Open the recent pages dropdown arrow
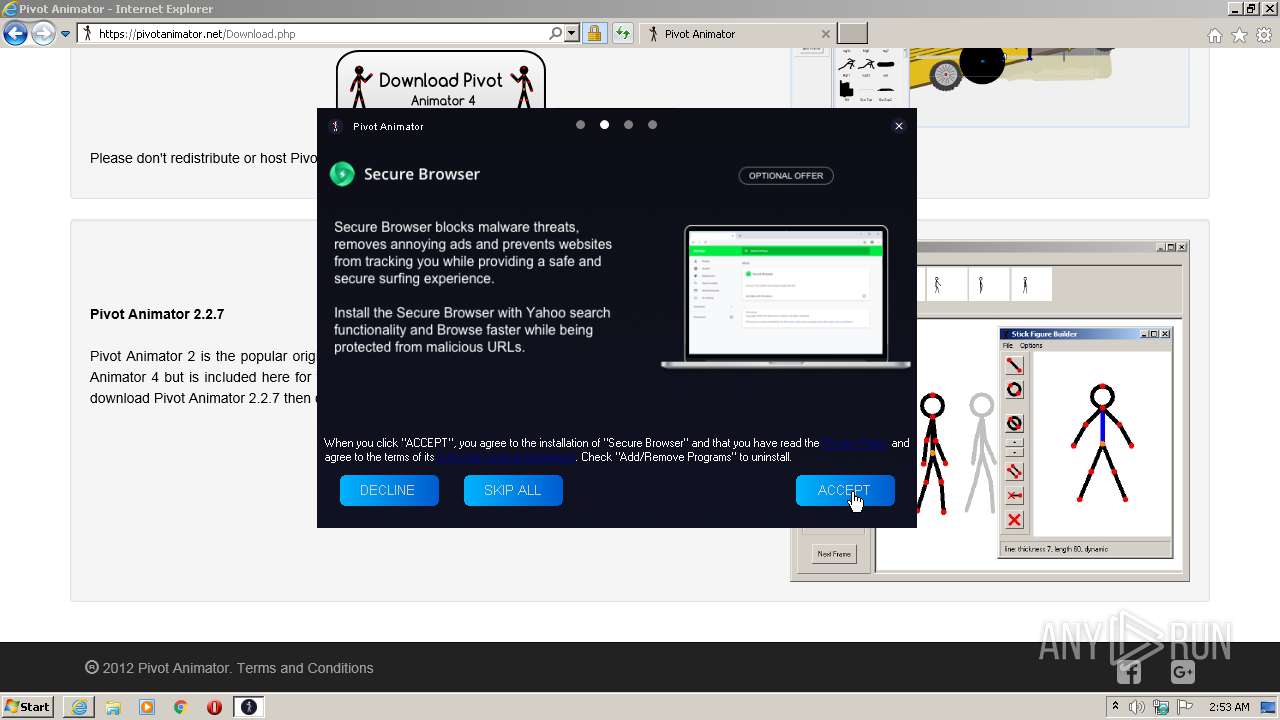The image size is (1280, 720). (x=66, y=34)
